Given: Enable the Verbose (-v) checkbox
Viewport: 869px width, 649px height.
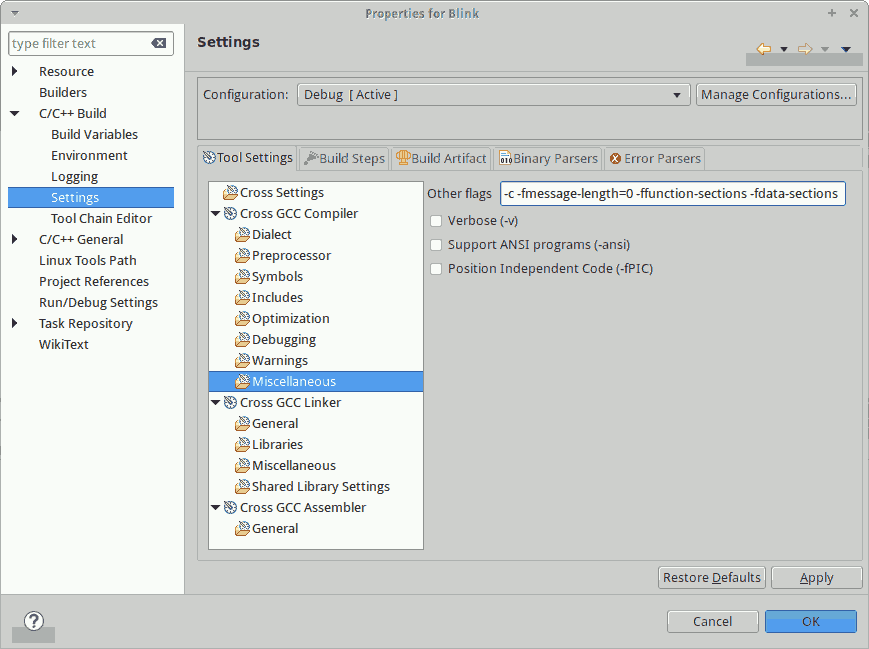Looking at the screenshot, I should (435, 221).
